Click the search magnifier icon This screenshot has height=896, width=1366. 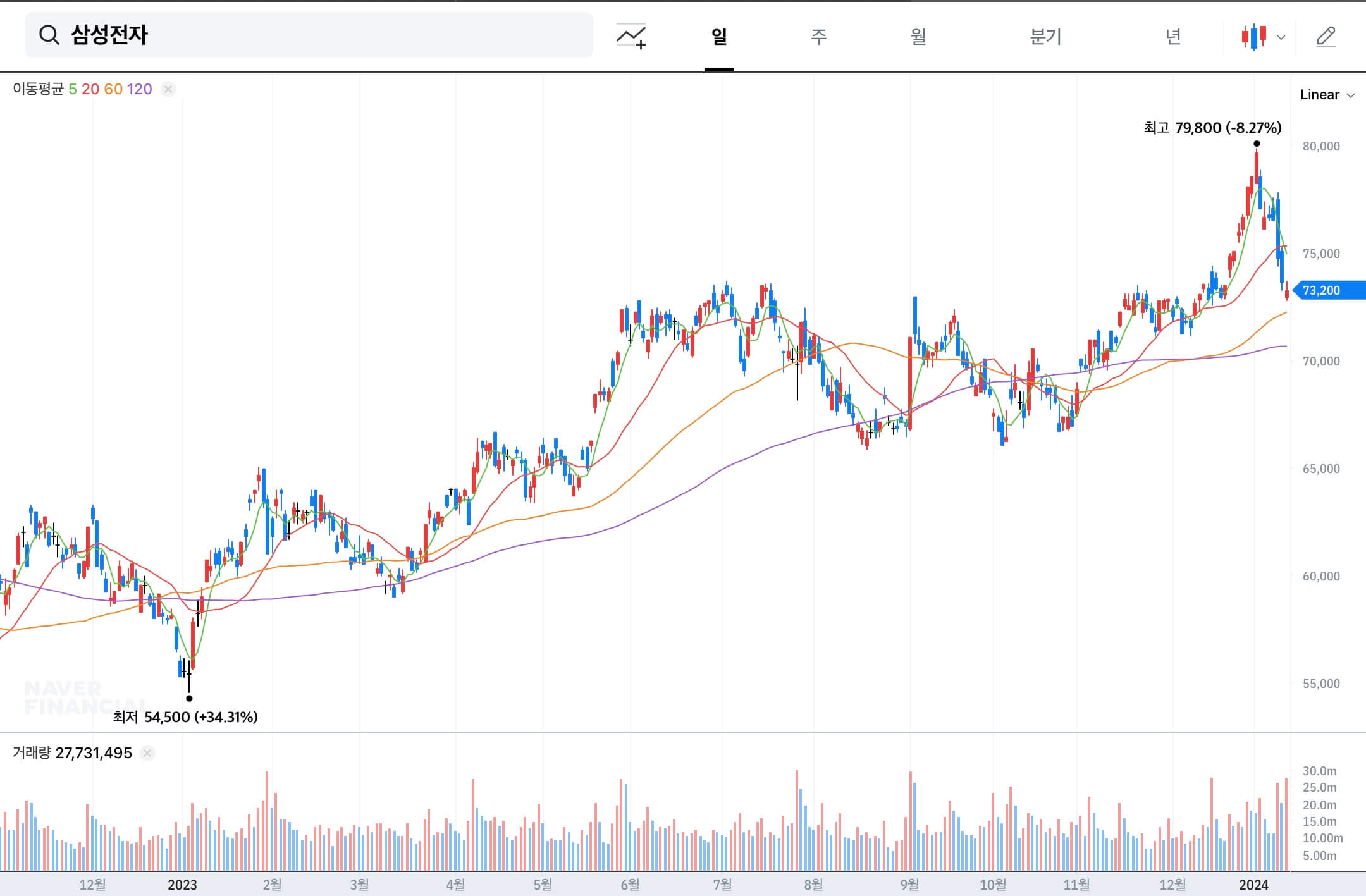coord(49,35)
